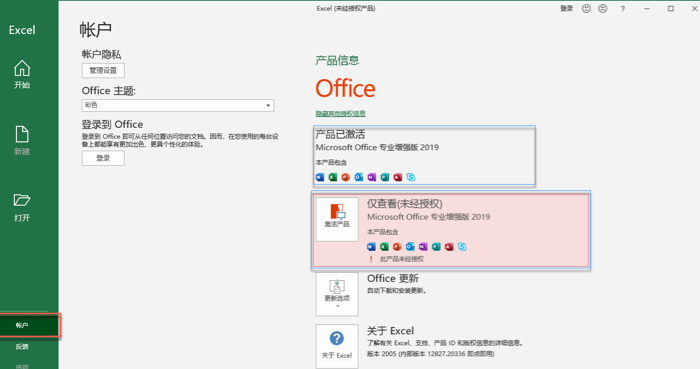Click the Office 更新 heading
The width and height of the screenshot is (700, 369).
(393, 278)
